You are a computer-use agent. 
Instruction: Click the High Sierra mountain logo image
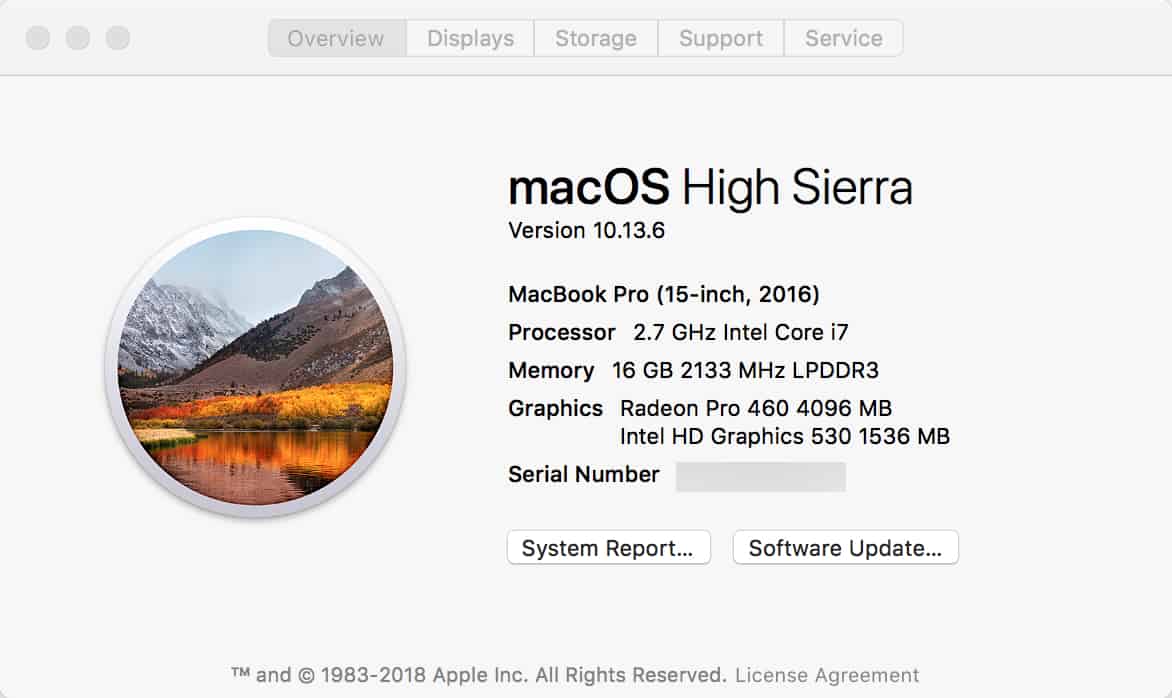[x=256, y=368]
